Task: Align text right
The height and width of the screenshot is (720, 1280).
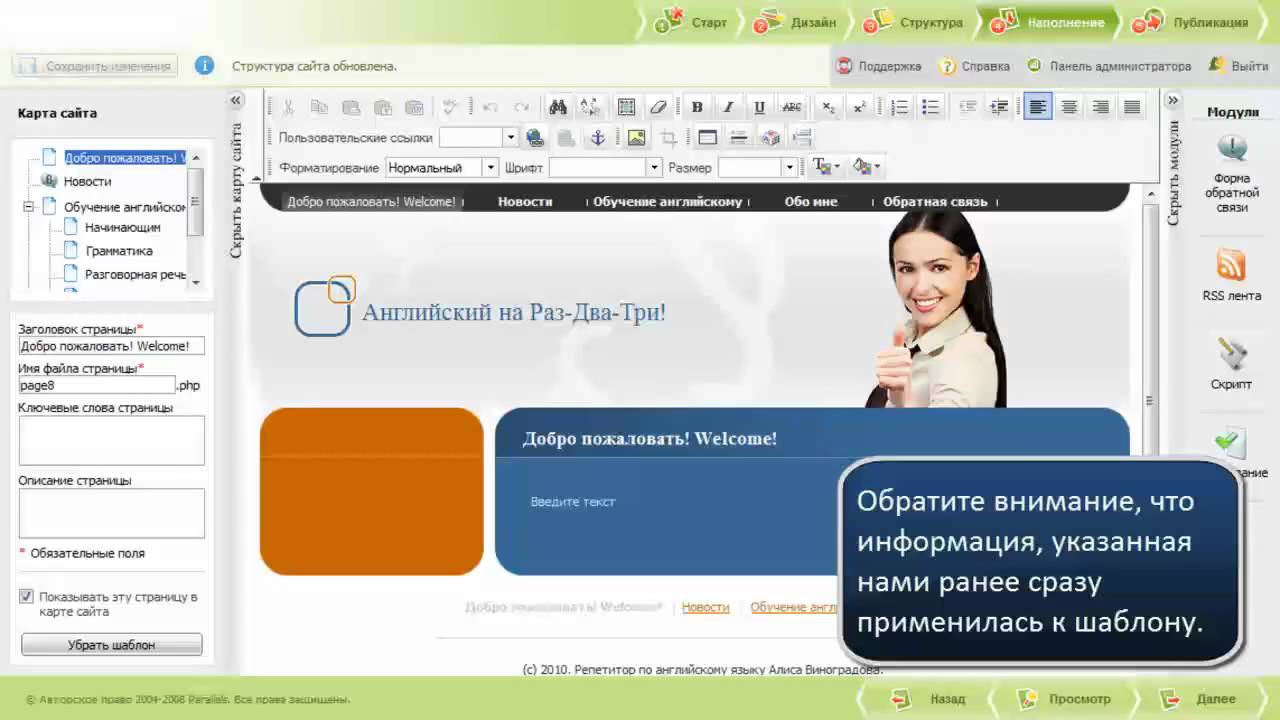Action: (1100, 107)
